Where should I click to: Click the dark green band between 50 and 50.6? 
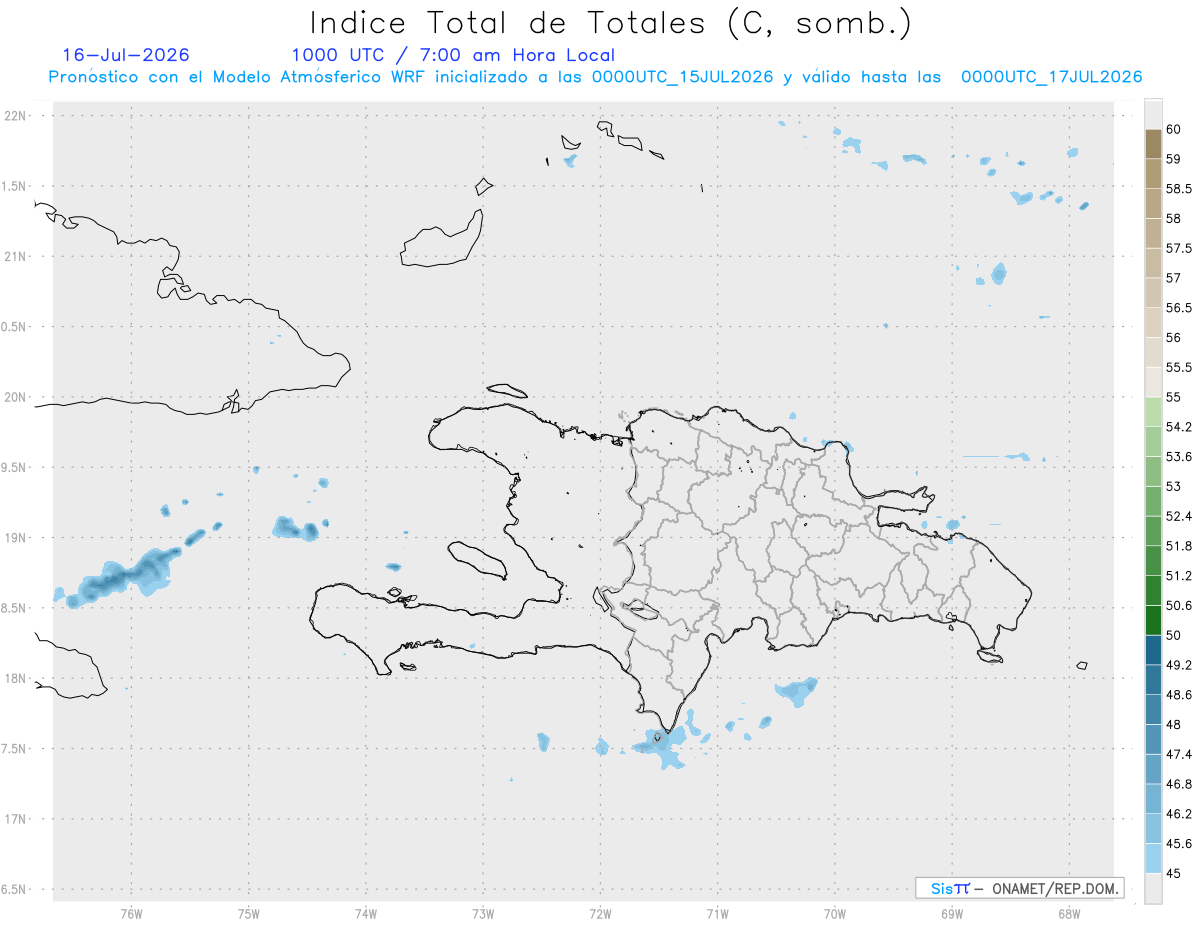pos(1153,620)
